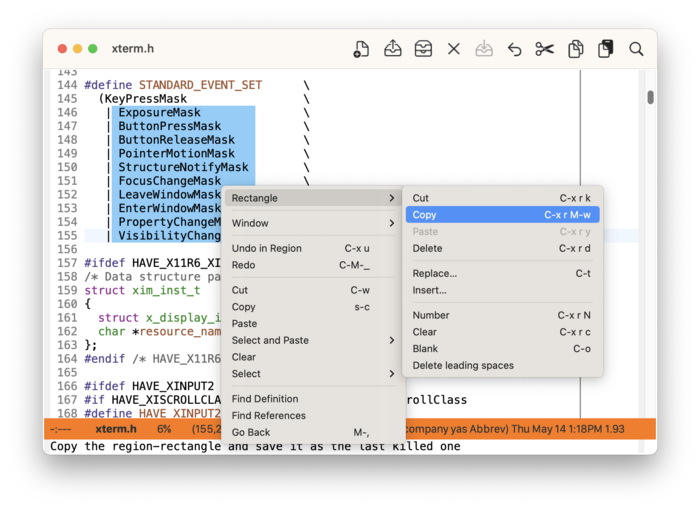Image resolution: width=700 pixels, height=511 pixels.
Task: Select Replace... rectangle command
Action: point(502,273)
